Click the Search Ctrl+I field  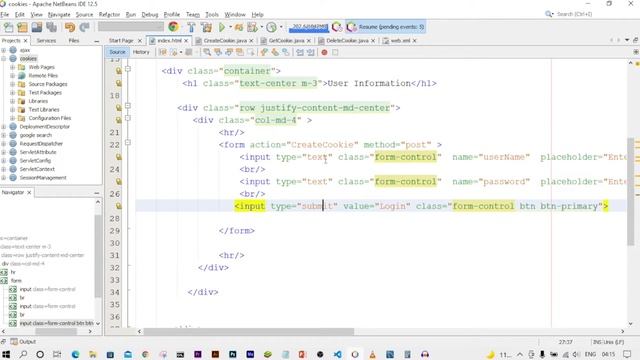575,14
